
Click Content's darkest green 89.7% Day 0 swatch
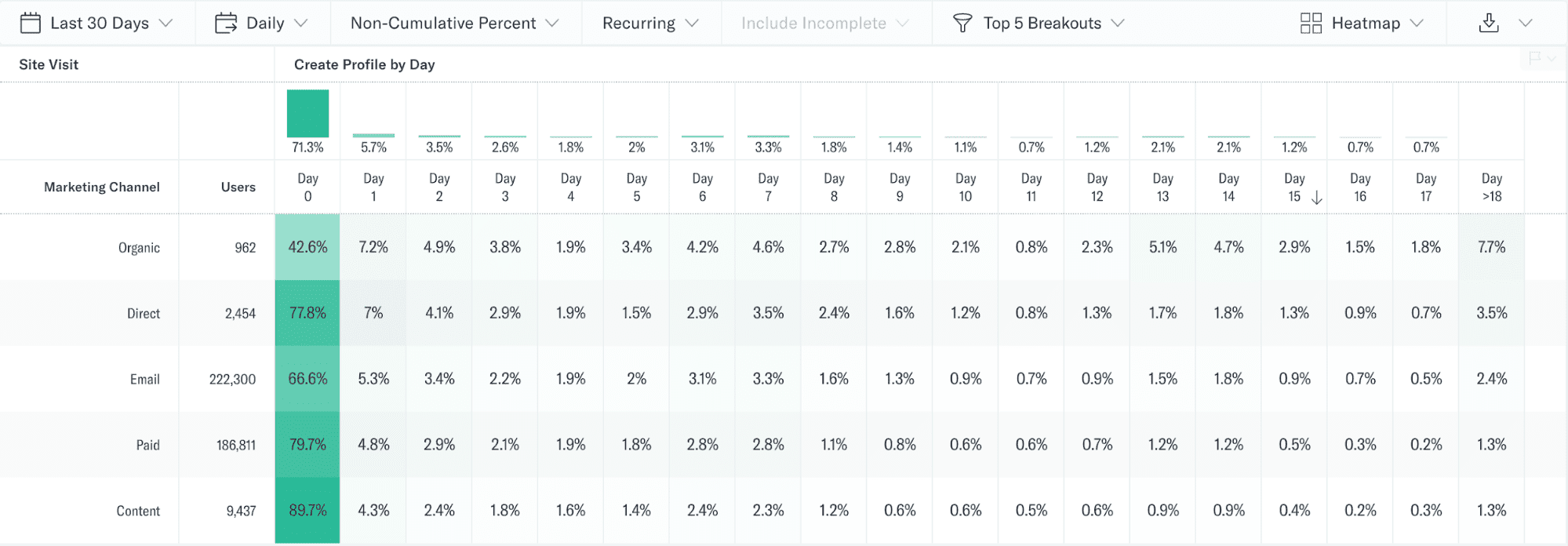(307, 510)
